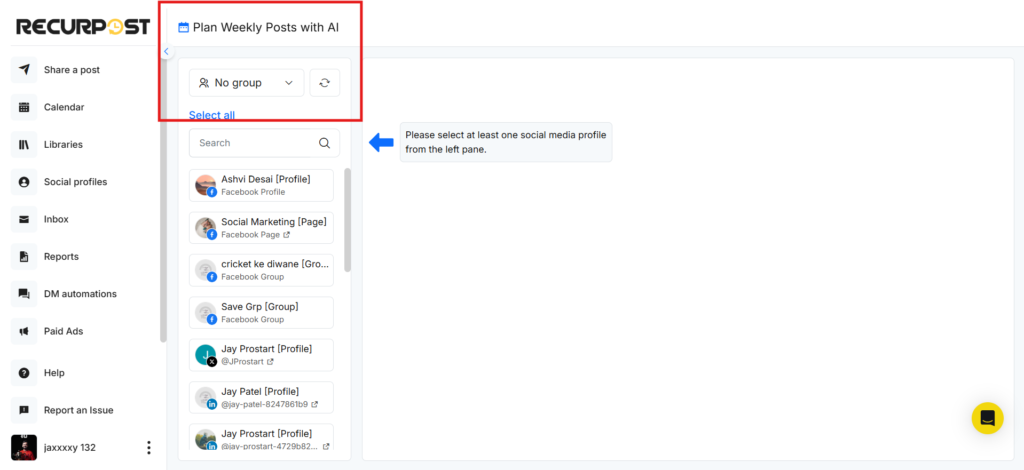The image size is (1024, 470).
Task: Click the 'Please select at least one' message
Action: 506,142
